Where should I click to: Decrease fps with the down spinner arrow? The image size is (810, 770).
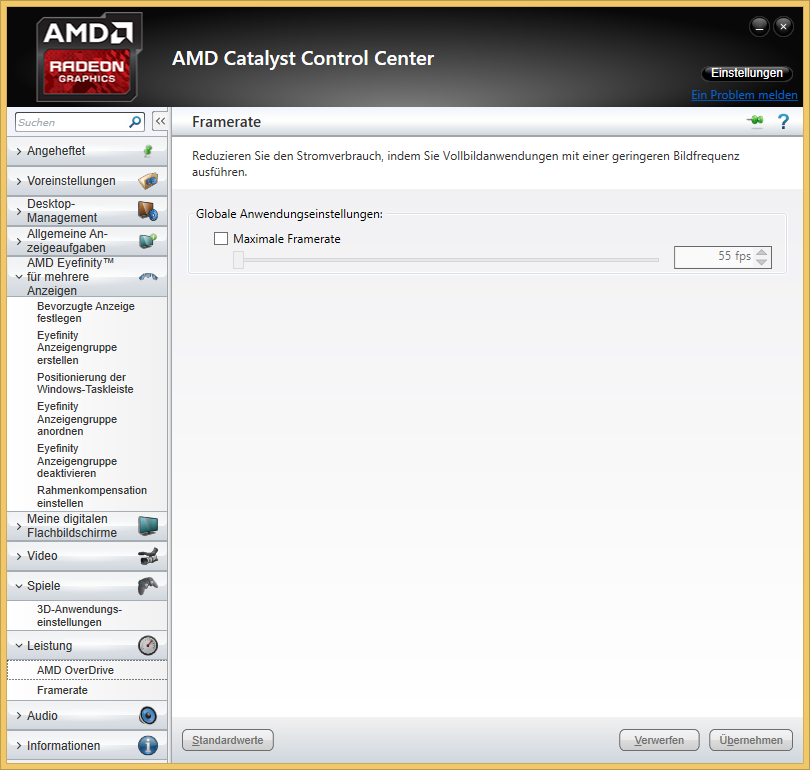761,262
